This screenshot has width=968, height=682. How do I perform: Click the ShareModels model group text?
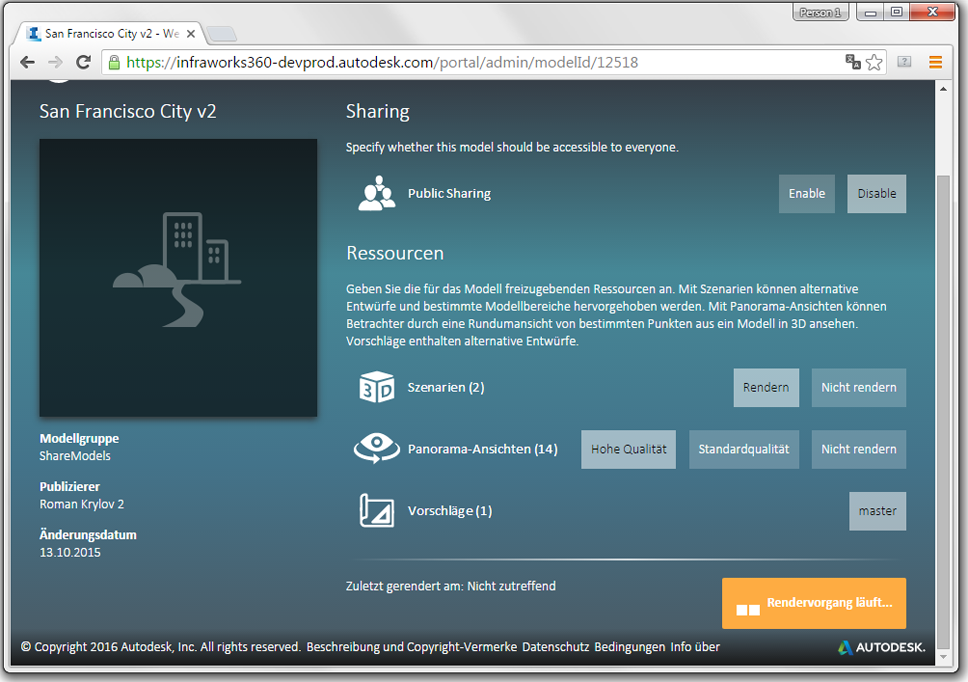coord(75,456)
